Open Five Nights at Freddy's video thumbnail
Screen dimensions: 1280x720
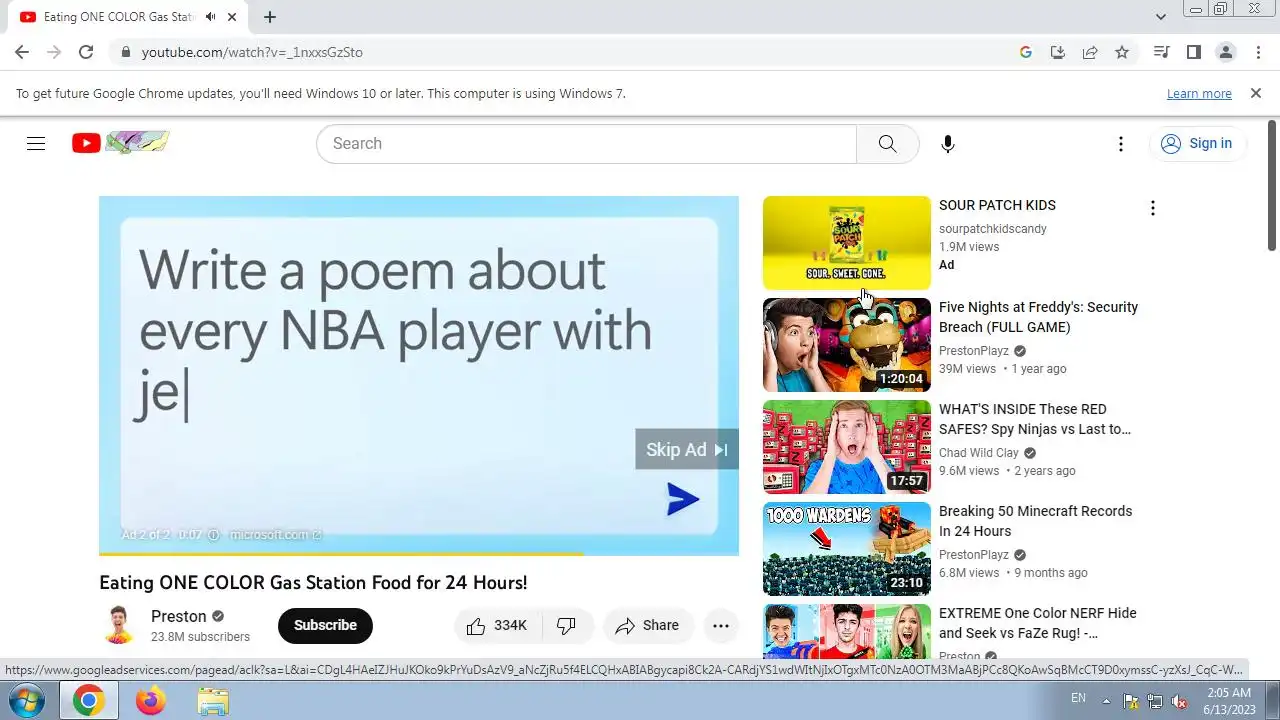tap(847, 345)
